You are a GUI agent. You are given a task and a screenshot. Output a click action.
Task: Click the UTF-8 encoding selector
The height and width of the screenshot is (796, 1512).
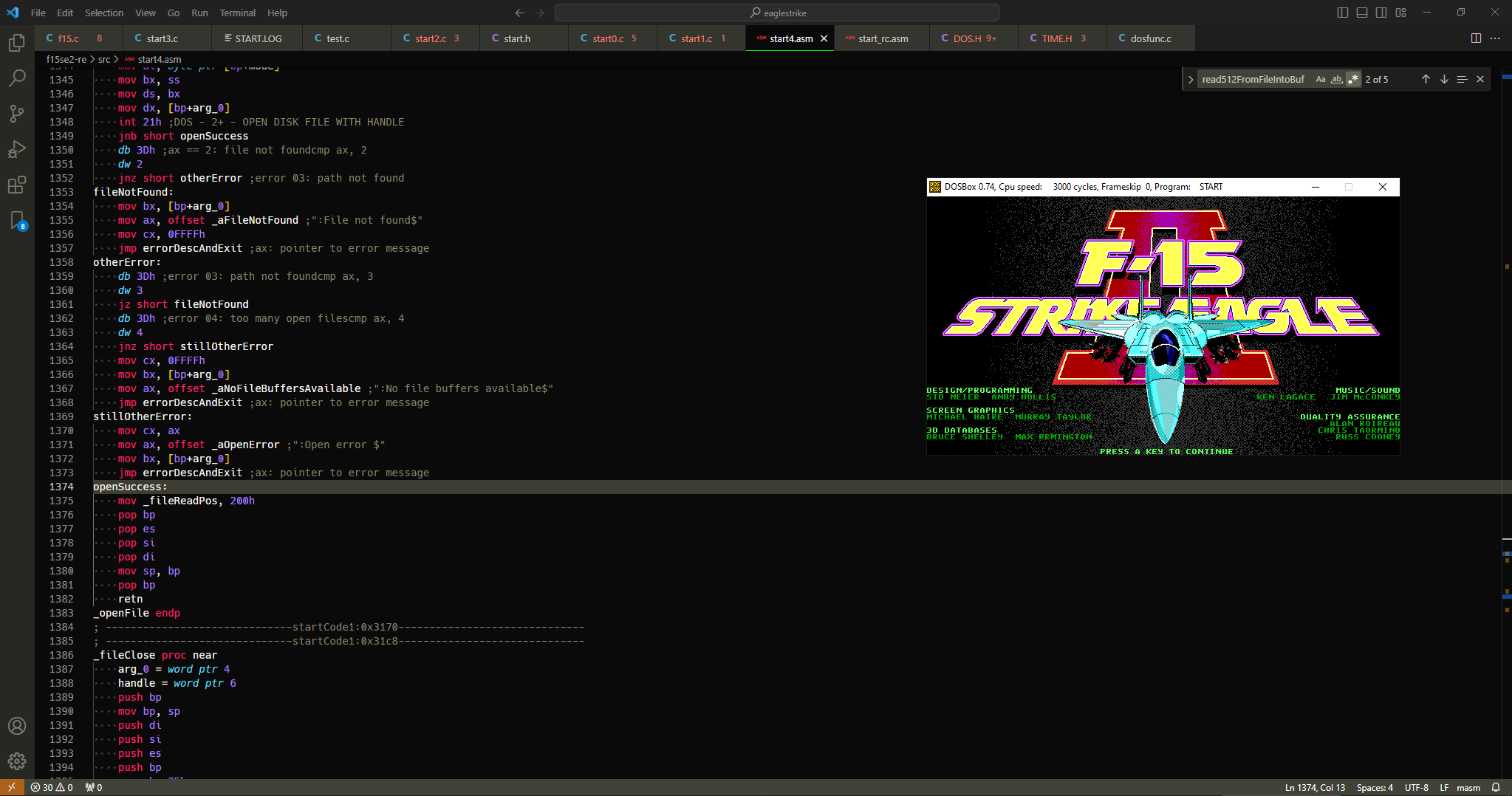tap(1416, 787)
